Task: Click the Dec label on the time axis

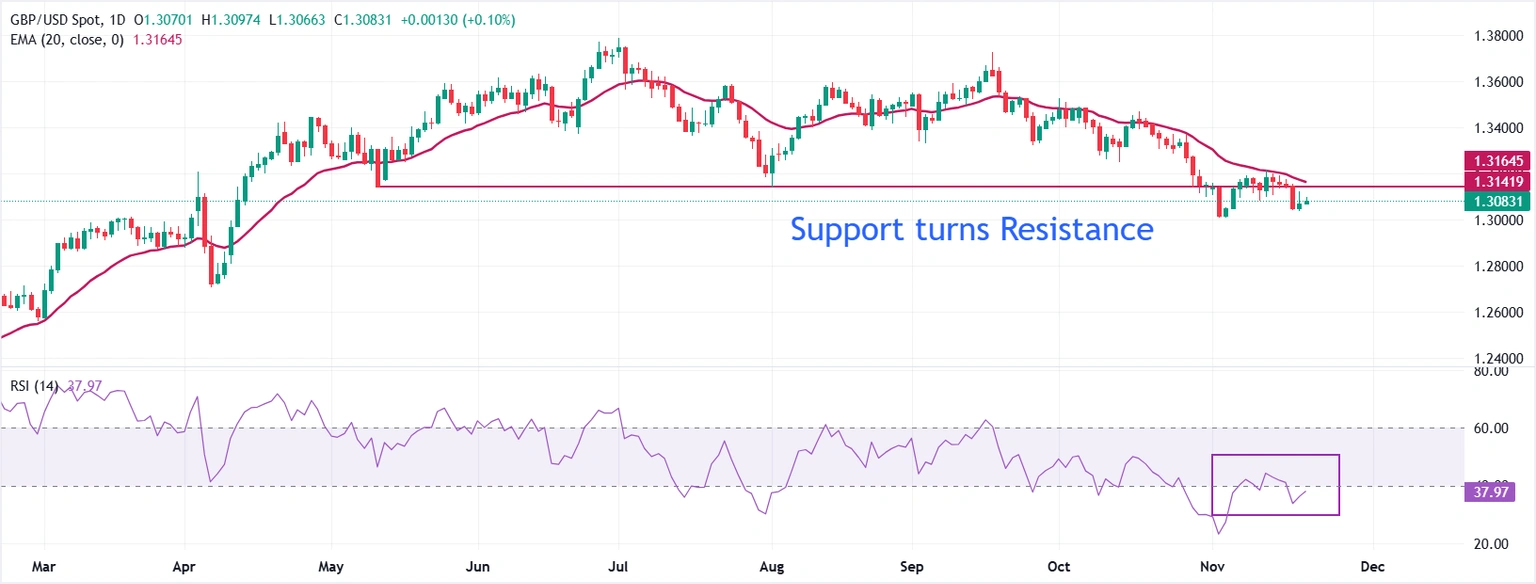Action: 1373,567
